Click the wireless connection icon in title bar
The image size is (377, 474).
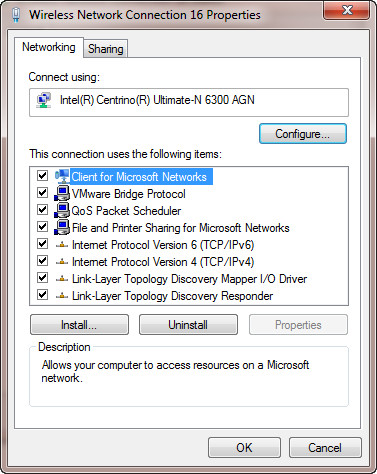pos(16,15)
